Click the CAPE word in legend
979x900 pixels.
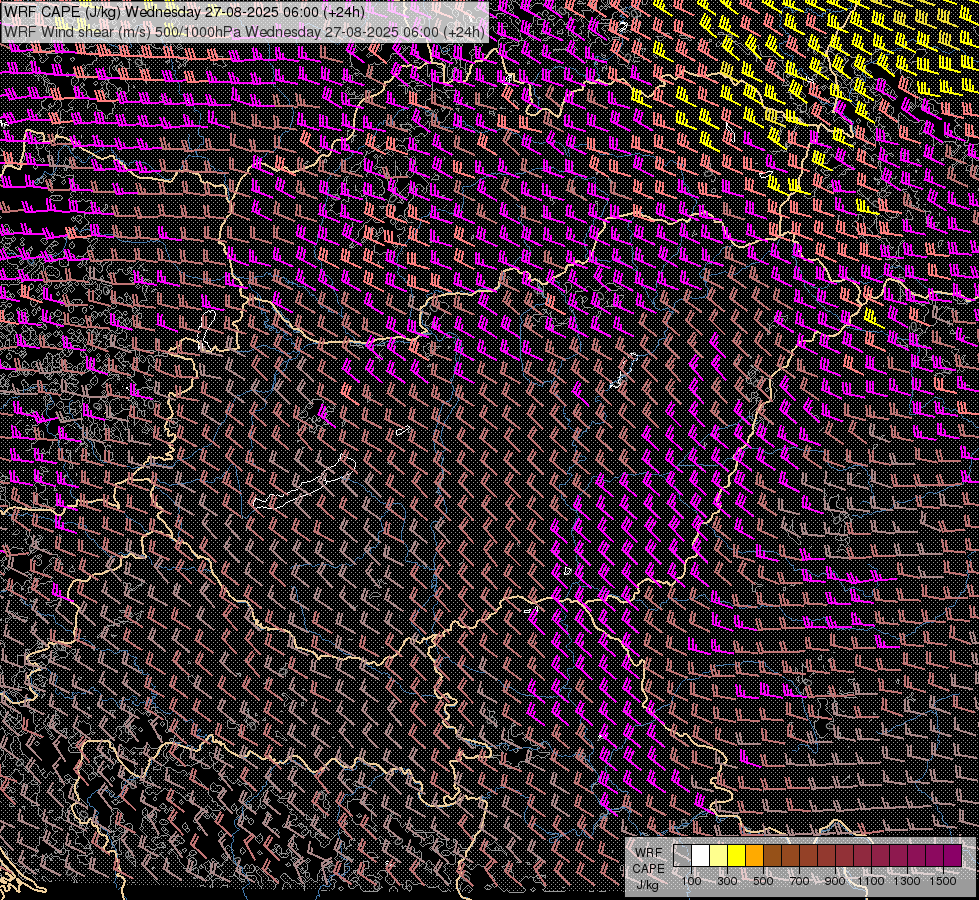pyautogui.click(x=648, y=869)
